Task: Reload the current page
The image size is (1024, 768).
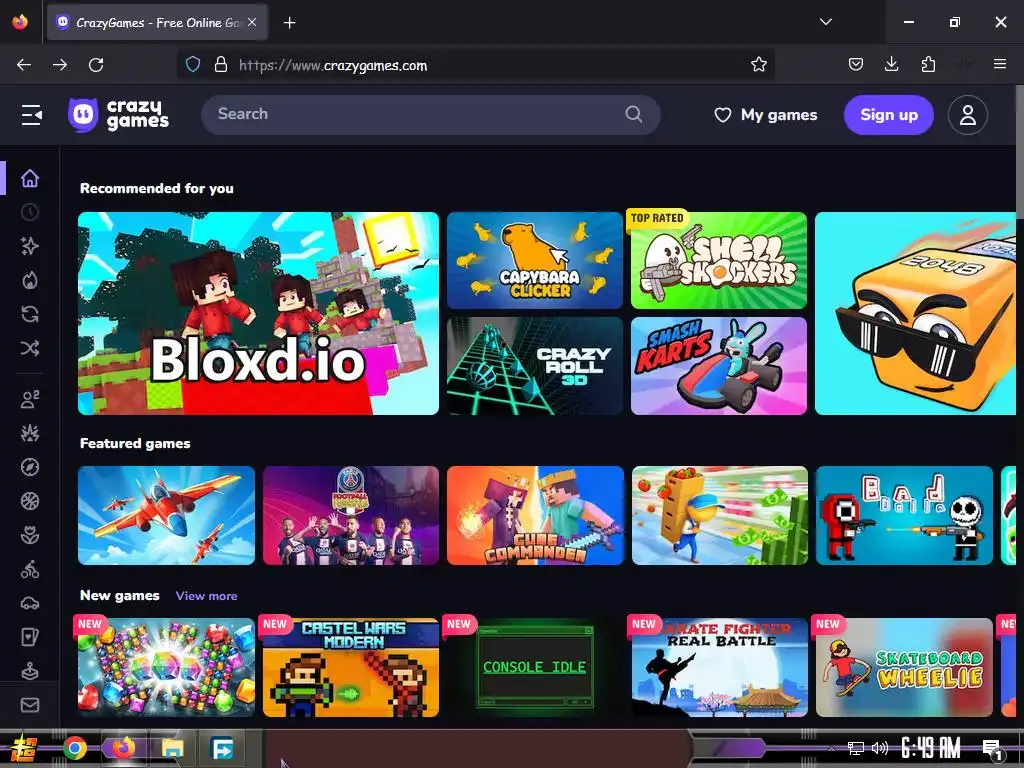Action: coord(96,65)
